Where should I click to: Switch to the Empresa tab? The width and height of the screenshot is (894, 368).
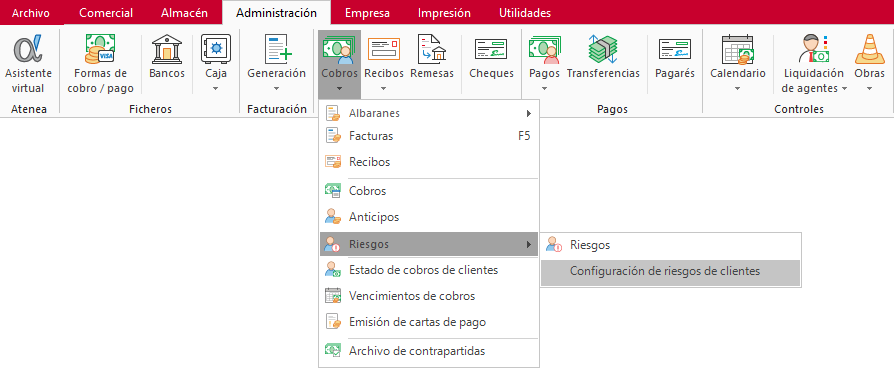pos(368,13)
